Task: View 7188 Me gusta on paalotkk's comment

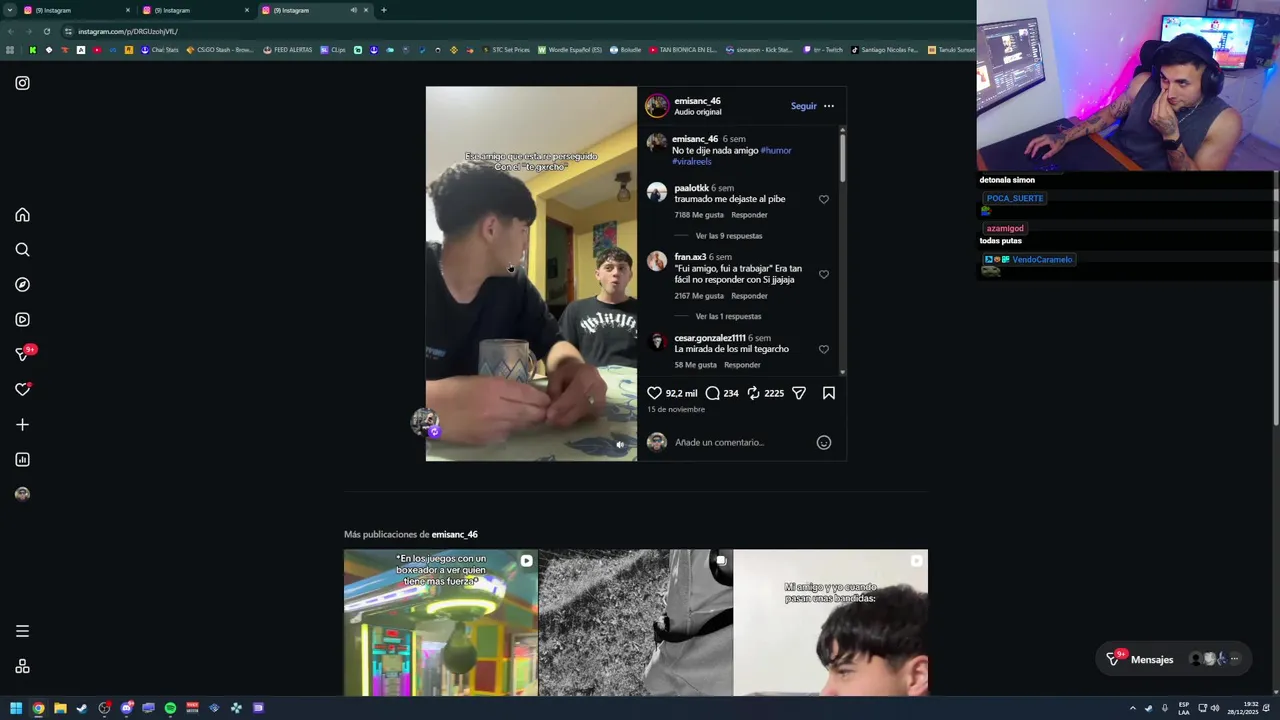Action: tap(699, 215)
